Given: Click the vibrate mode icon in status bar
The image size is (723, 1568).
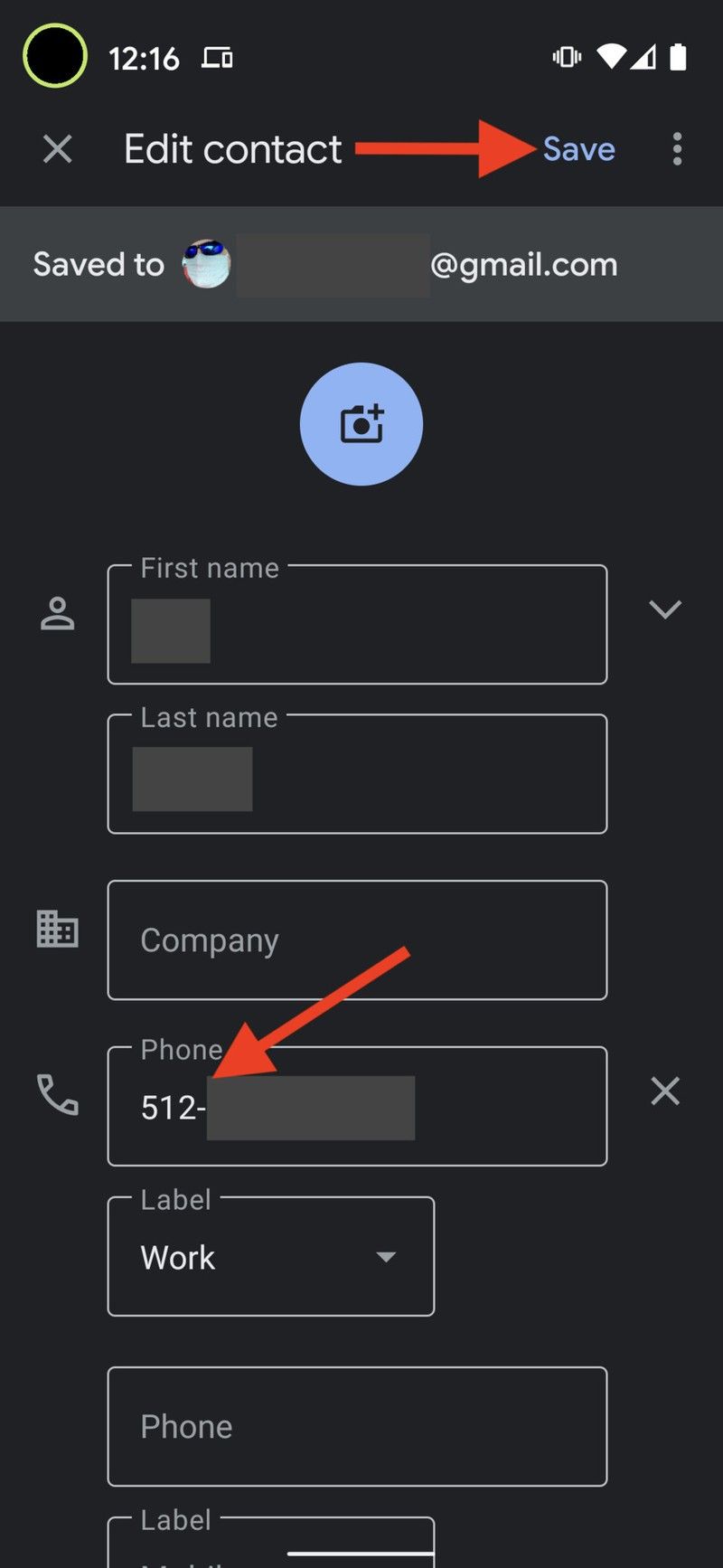Looking at the screenshot, I should tap(566, 56).
